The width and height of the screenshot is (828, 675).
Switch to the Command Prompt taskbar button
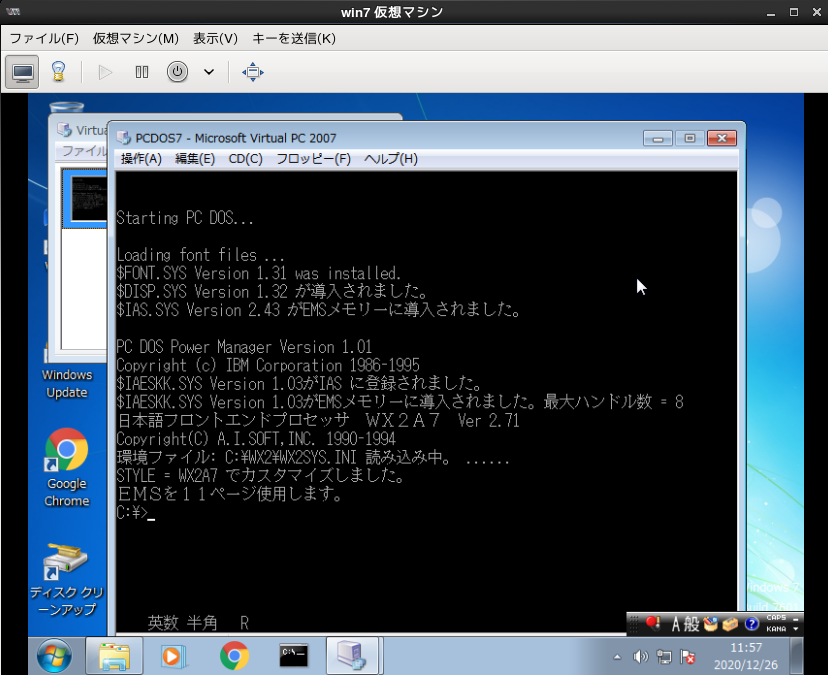tap(294, 656)
